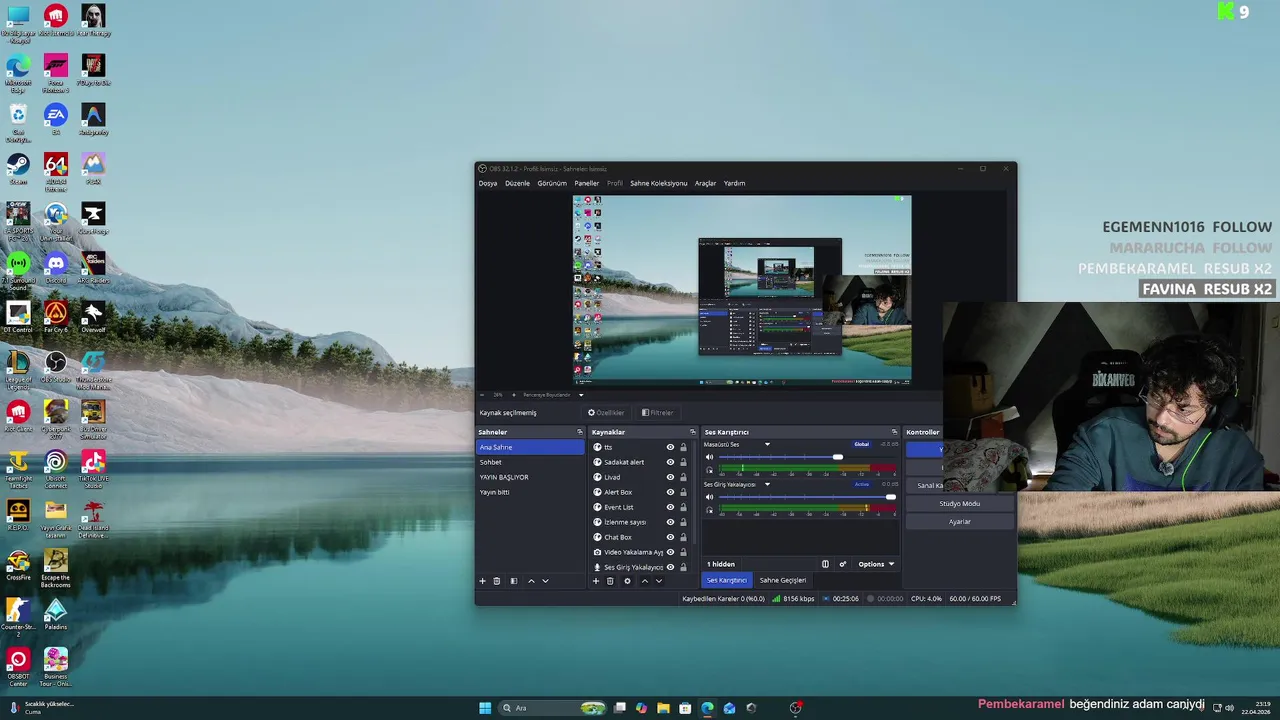Pop out the Ses Karıştırıcı dock with its float icon

895,432
